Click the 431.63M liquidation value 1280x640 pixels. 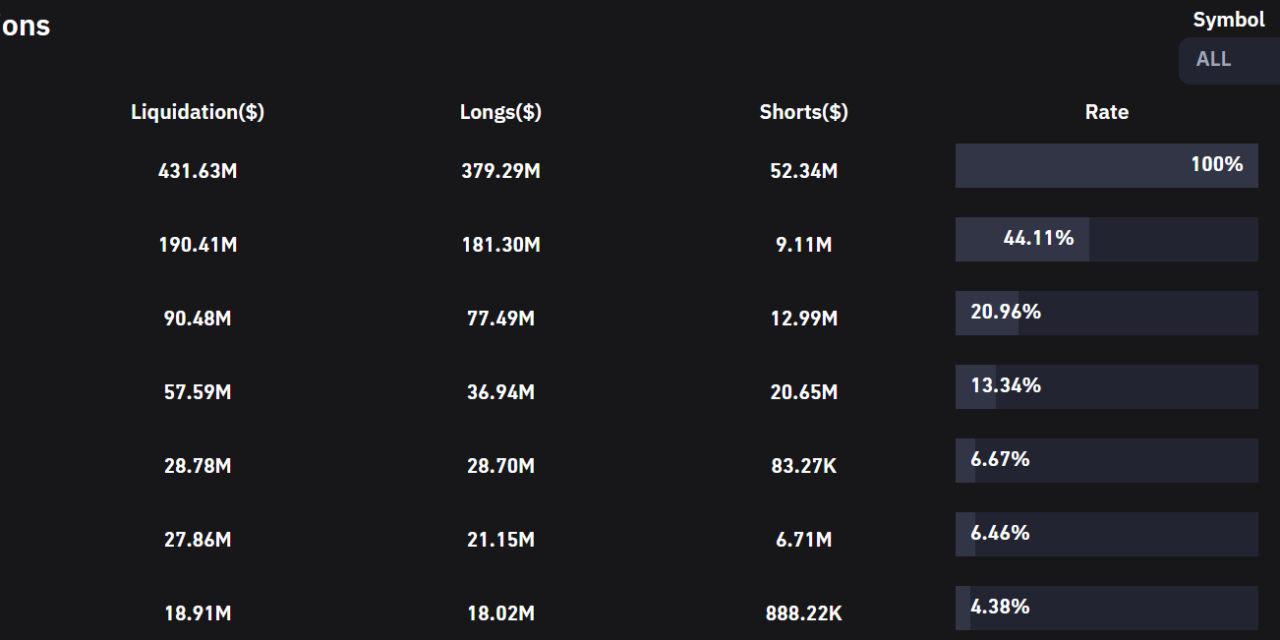197,171
